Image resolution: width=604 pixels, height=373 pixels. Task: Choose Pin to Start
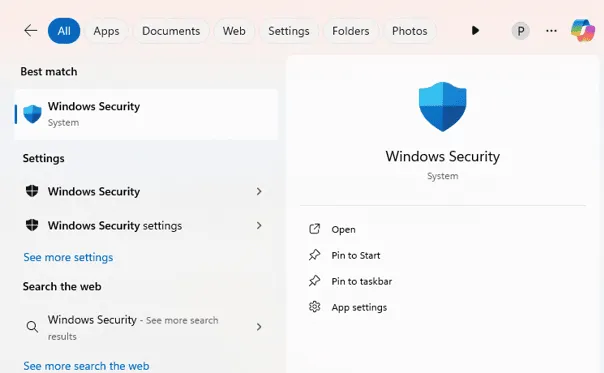click(356, 255)
